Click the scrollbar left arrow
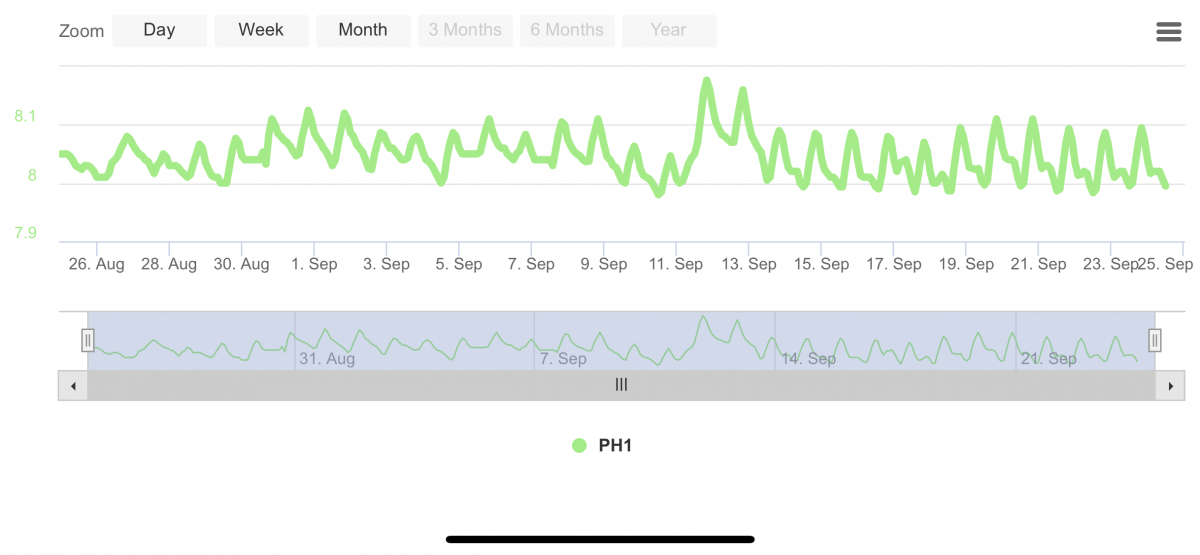Viewport: 1200px width, 555px height. pyautogui.click(x=72, y=386)
